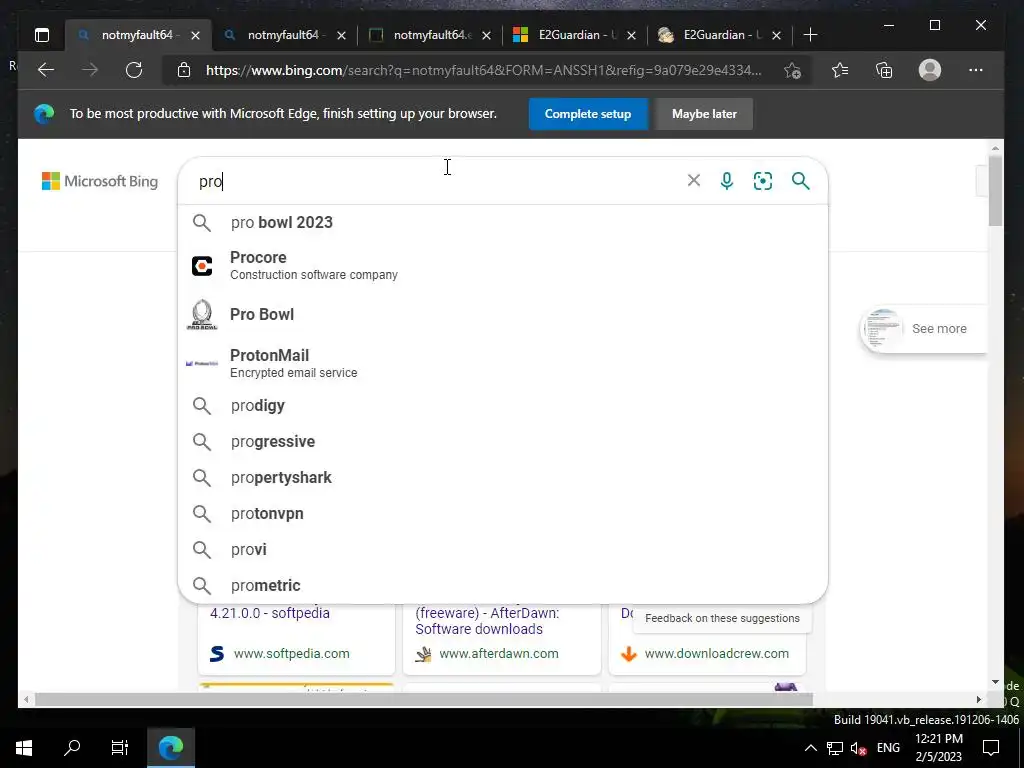Click the vertical scrollbar thumb
Image resolution: width=1024 pixels, height=768 pixels.
point(995,191)
